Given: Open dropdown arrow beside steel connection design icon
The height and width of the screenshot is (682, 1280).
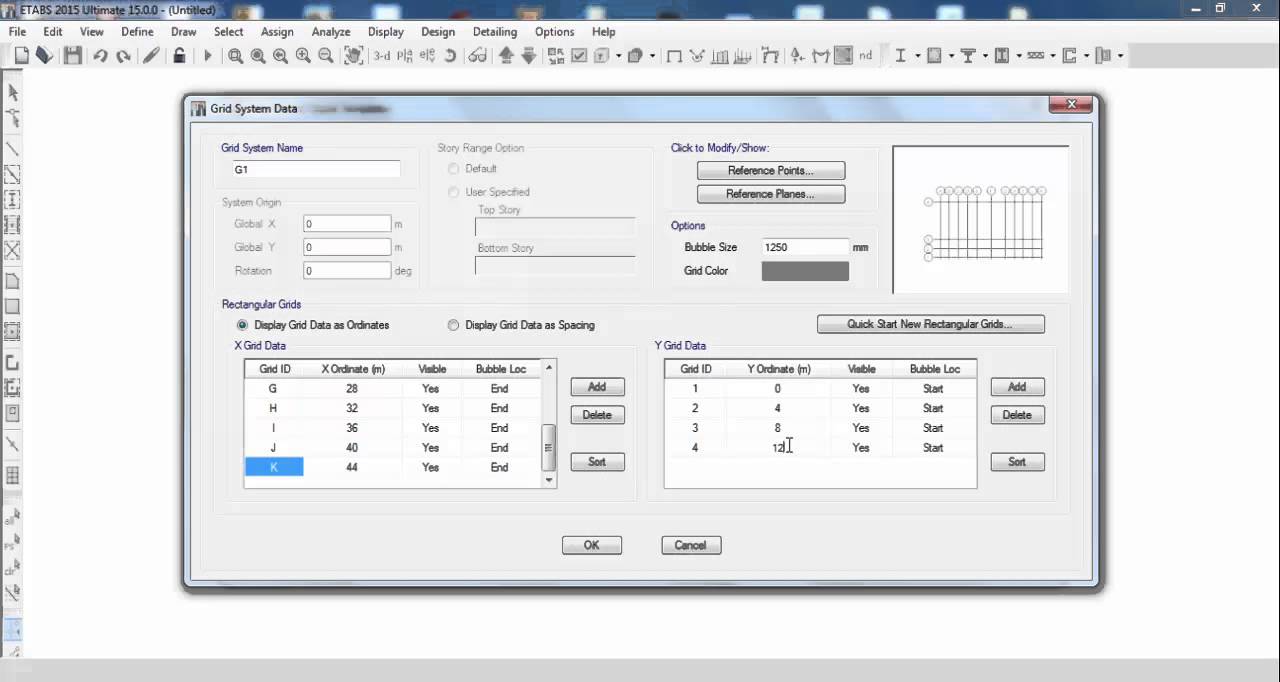Looking at the screenshot, I should pyautogui.click(x=1120, y=56).
